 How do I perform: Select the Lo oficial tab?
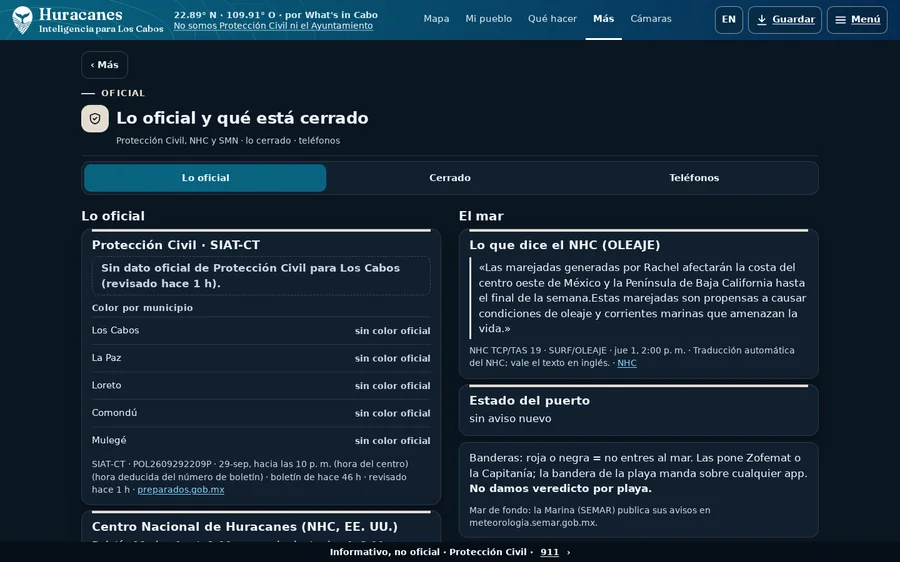point(205,178)
